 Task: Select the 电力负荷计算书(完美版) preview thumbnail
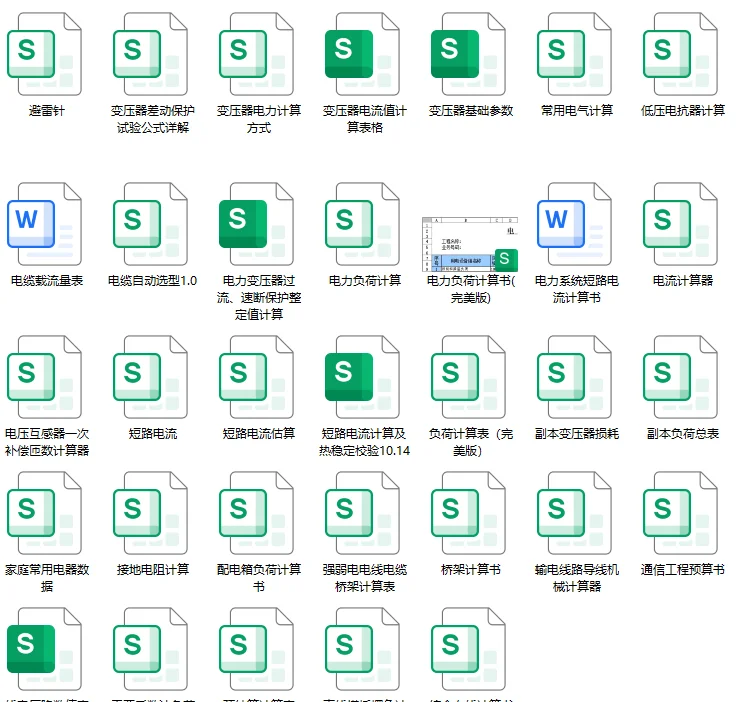[x=470, y=244]
